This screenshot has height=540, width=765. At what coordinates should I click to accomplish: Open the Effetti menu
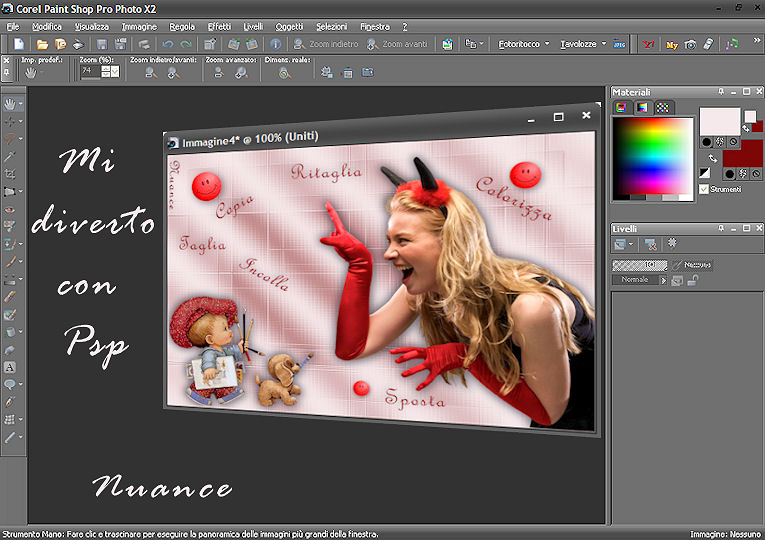219,26
